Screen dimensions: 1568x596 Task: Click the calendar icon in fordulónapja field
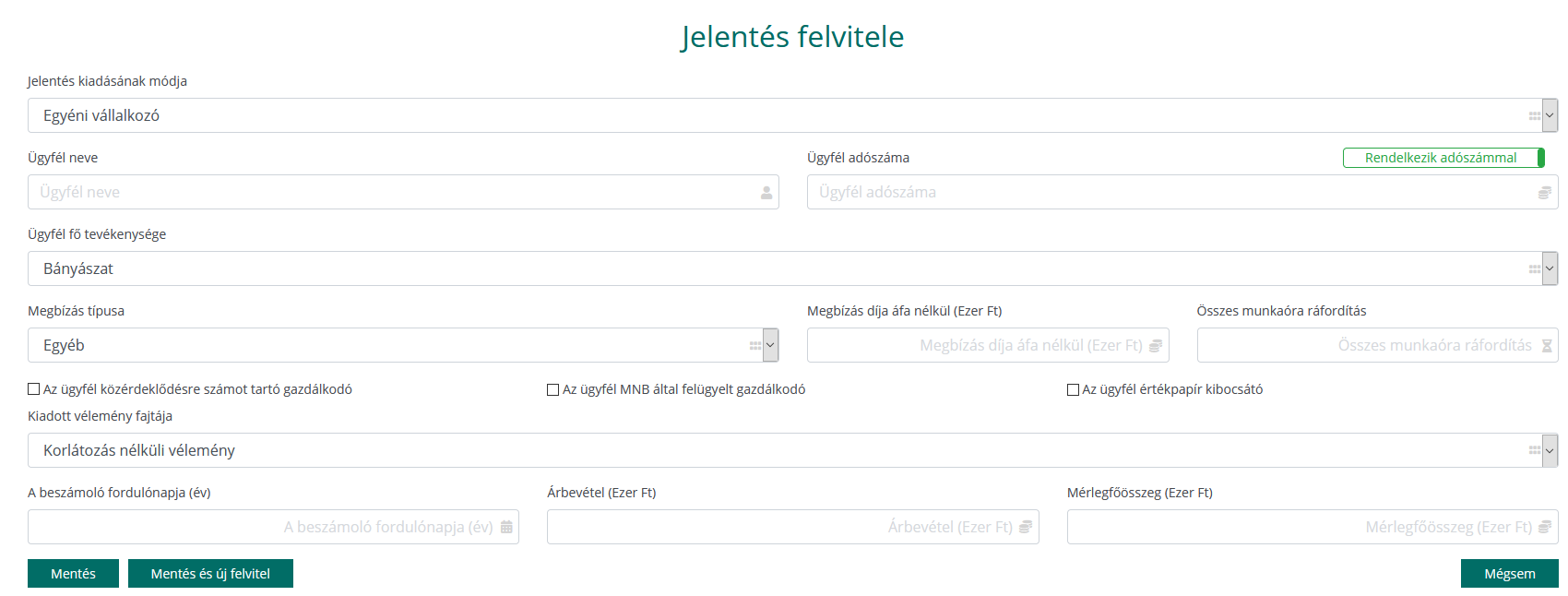[506, 528]
